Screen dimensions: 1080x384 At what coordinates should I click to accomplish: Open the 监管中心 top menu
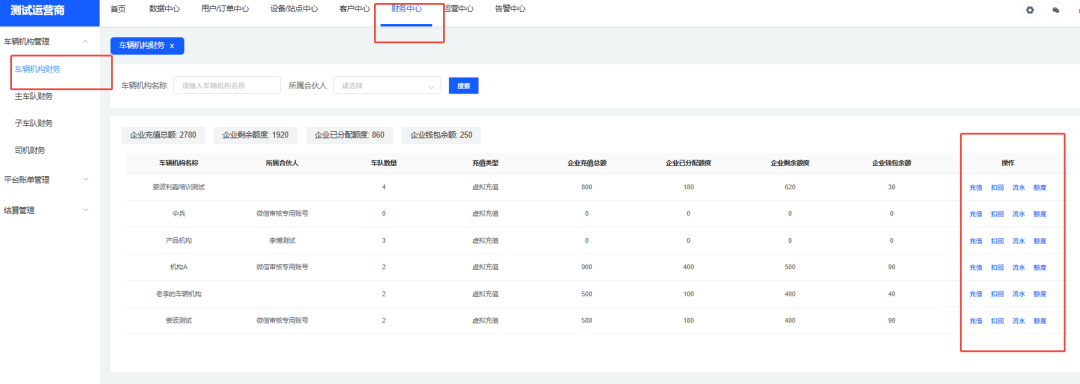pos(459,9)
